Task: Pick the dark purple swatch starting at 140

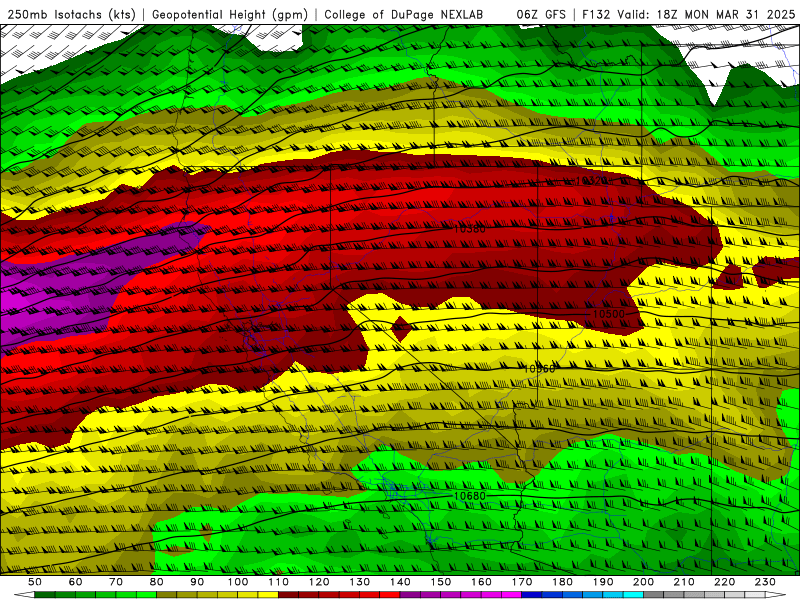Action: tap(410, 595)
